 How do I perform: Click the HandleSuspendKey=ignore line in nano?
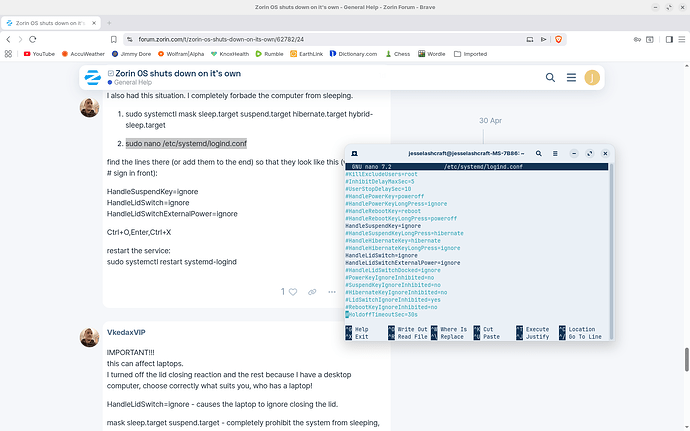point(383,226)
